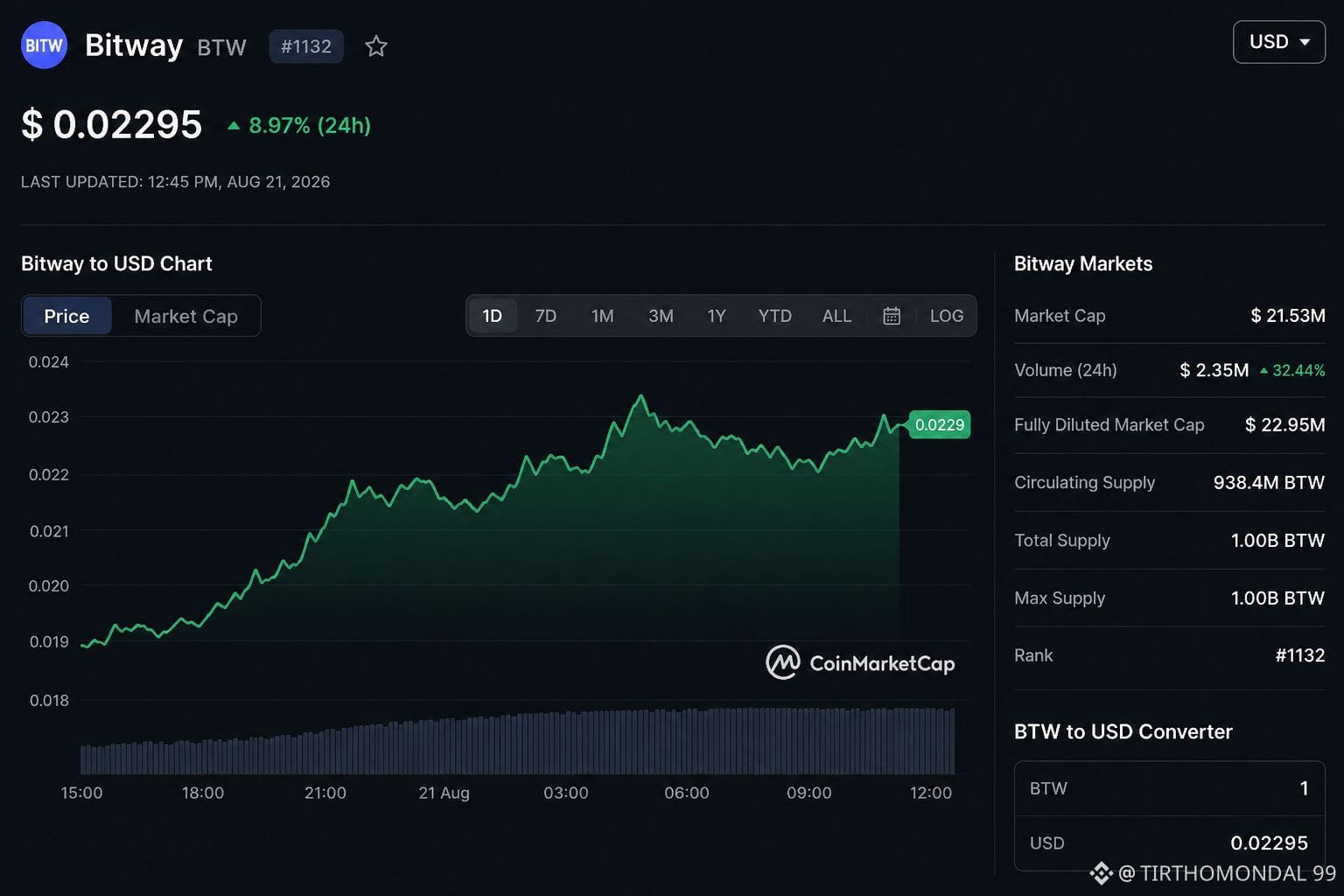Switch chart to Market Cap view
Viewport: 1344px width, 896px height.
coord(185,316)
